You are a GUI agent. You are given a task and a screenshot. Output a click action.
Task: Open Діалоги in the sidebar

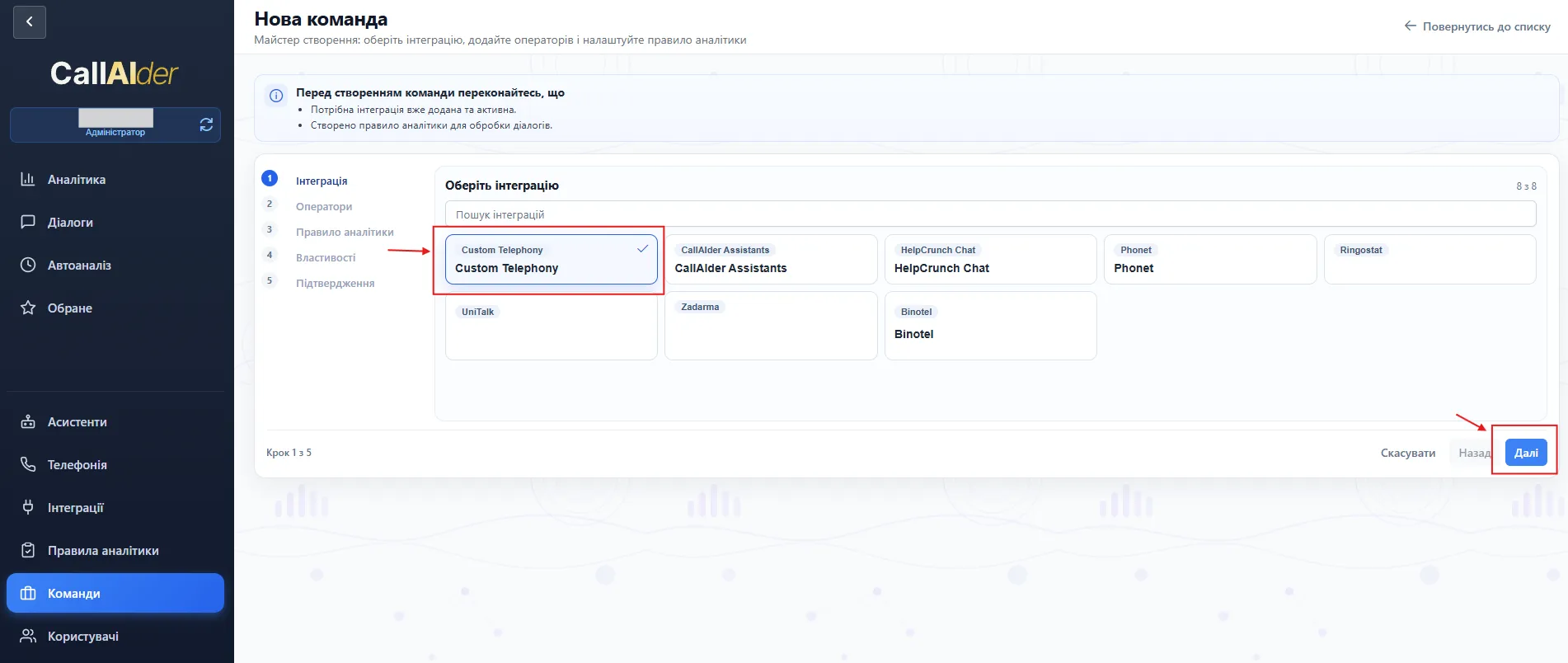pyautogui.click(x=115, y=222)
